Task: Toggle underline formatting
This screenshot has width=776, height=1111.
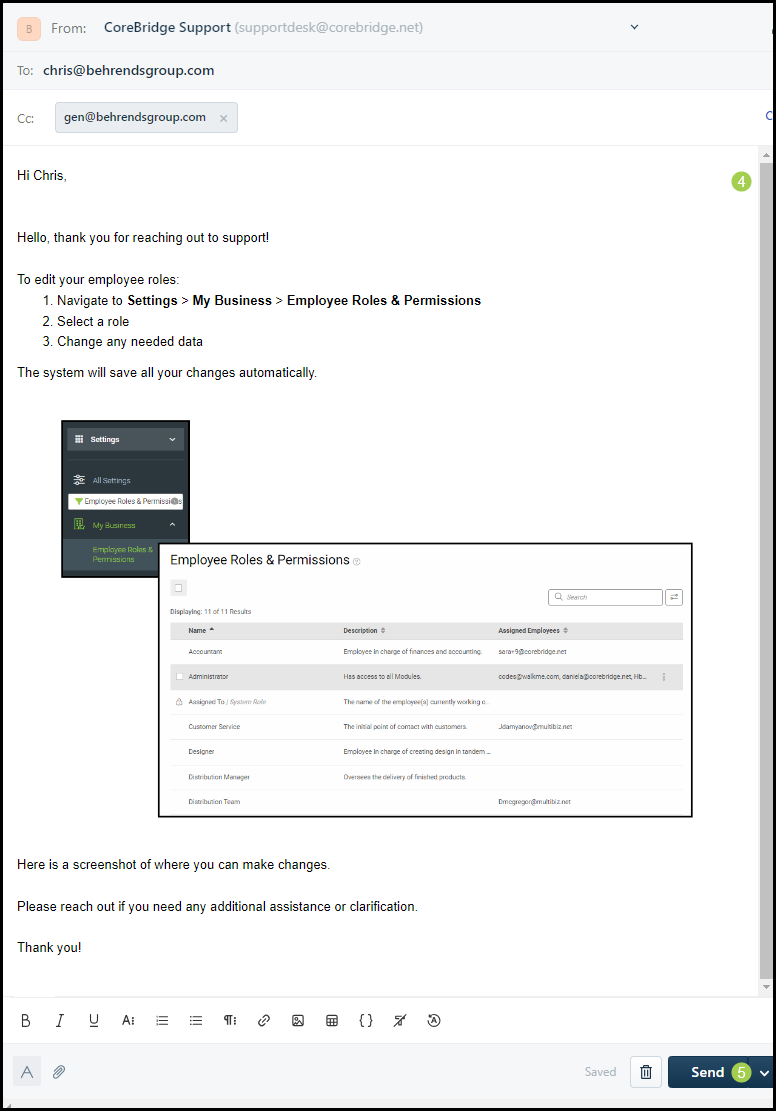Action: coord(94,1020)
